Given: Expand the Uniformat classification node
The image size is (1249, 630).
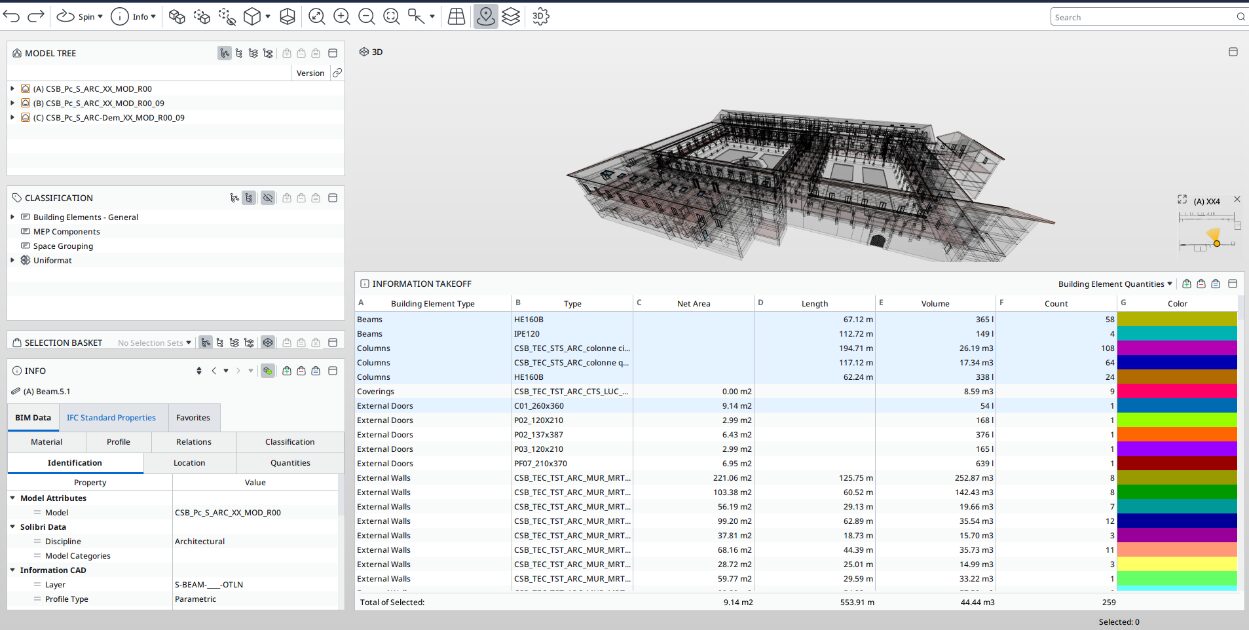Looking at the screenshot, I should click(x=12, y=260).
